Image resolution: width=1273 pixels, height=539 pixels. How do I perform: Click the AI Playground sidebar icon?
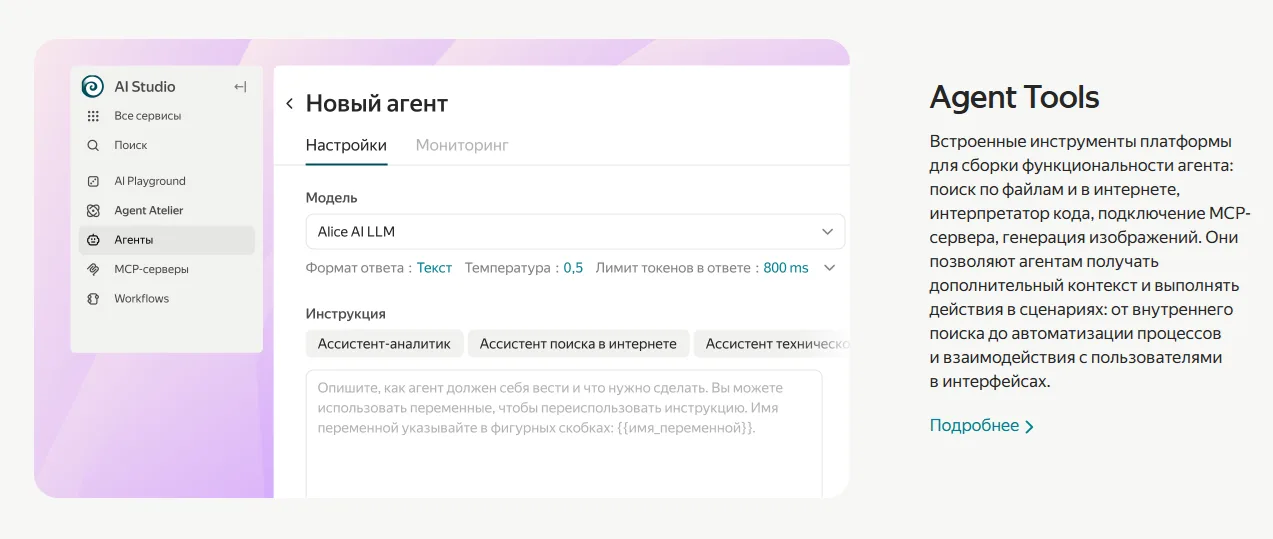93,181
